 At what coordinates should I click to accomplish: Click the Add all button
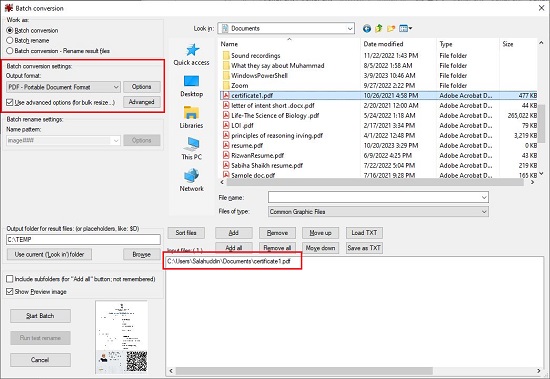(x=234, y=248)
